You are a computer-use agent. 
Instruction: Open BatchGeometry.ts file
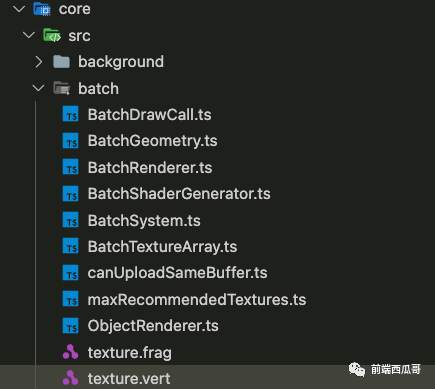tap(152, 141)
